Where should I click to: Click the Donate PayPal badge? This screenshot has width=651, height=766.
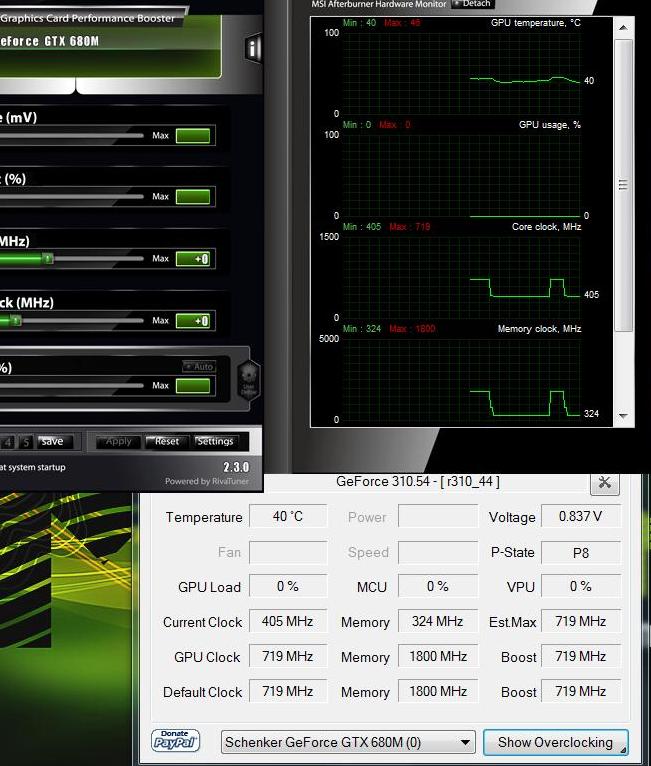point(175,741)
